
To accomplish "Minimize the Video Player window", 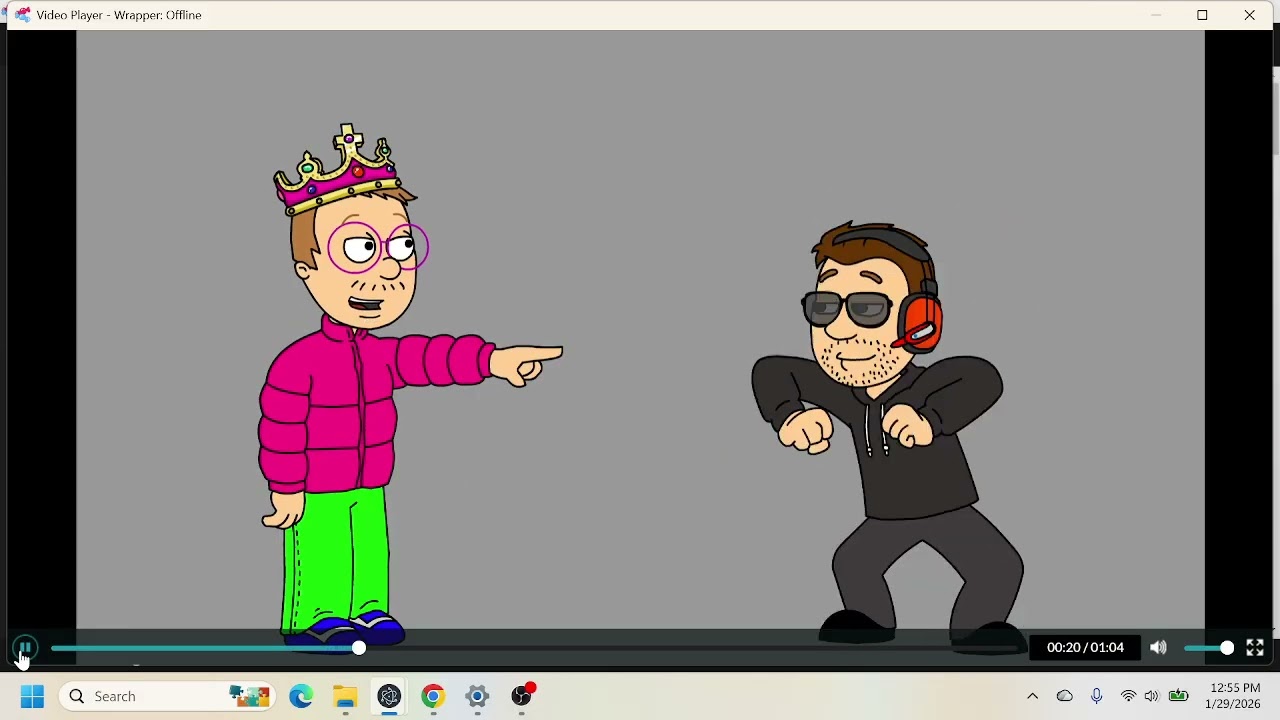I will click(x=1156, y=15).
